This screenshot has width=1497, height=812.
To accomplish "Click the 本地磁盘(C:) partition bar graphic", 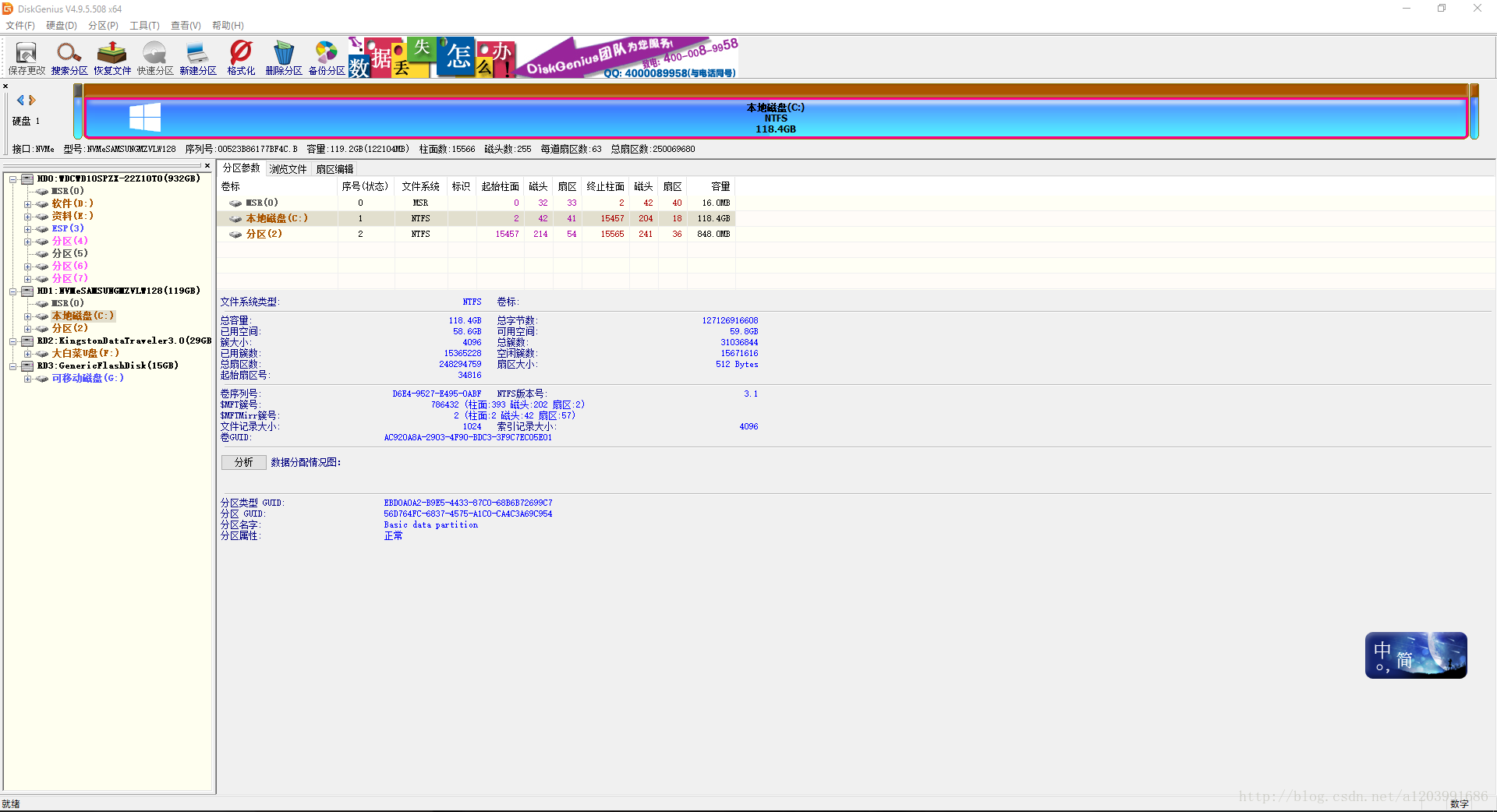I will (x=775, y=118).
